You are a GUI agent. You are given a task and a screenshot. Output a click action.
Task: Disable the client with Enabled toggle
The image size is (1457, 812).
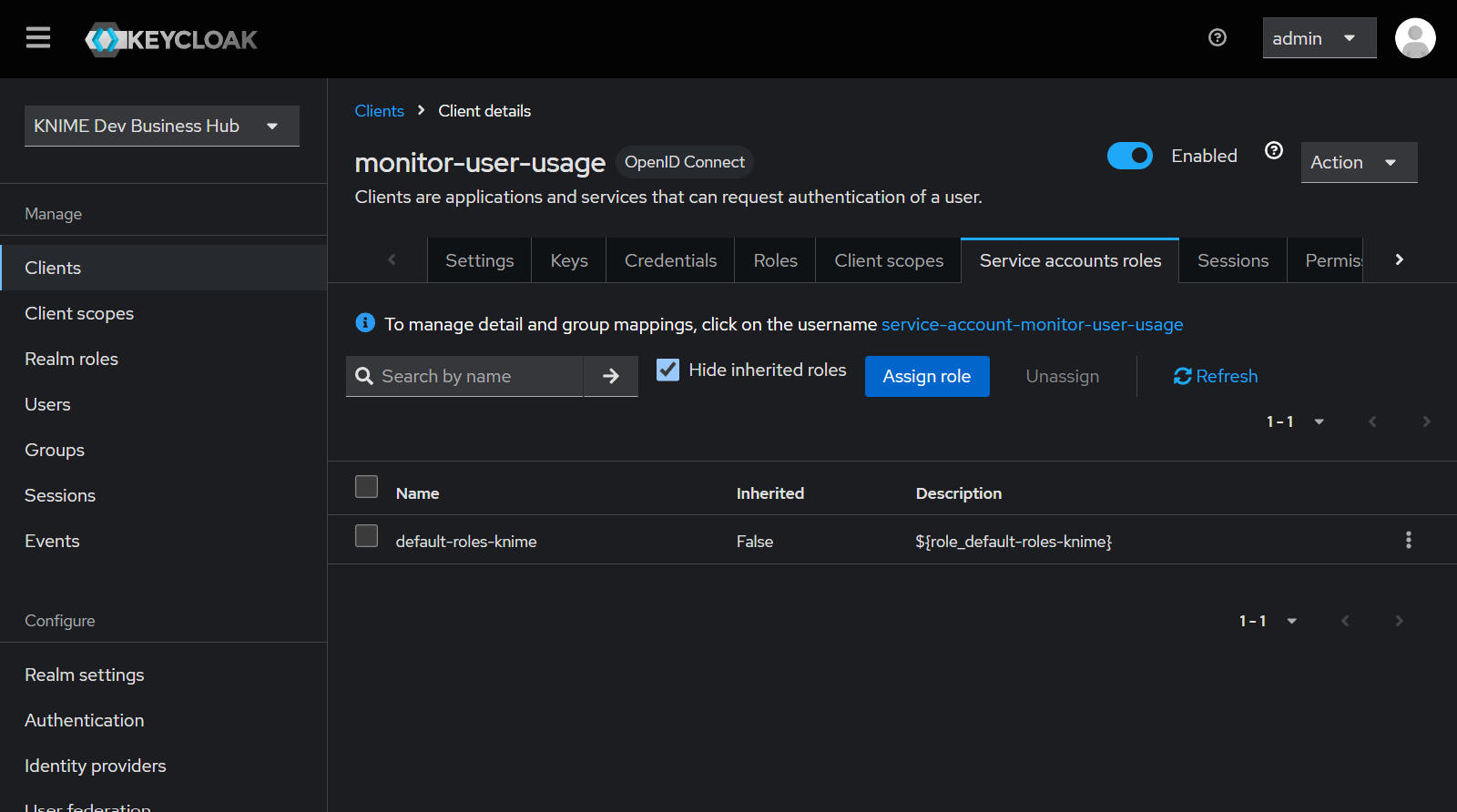coord(1129,156)
